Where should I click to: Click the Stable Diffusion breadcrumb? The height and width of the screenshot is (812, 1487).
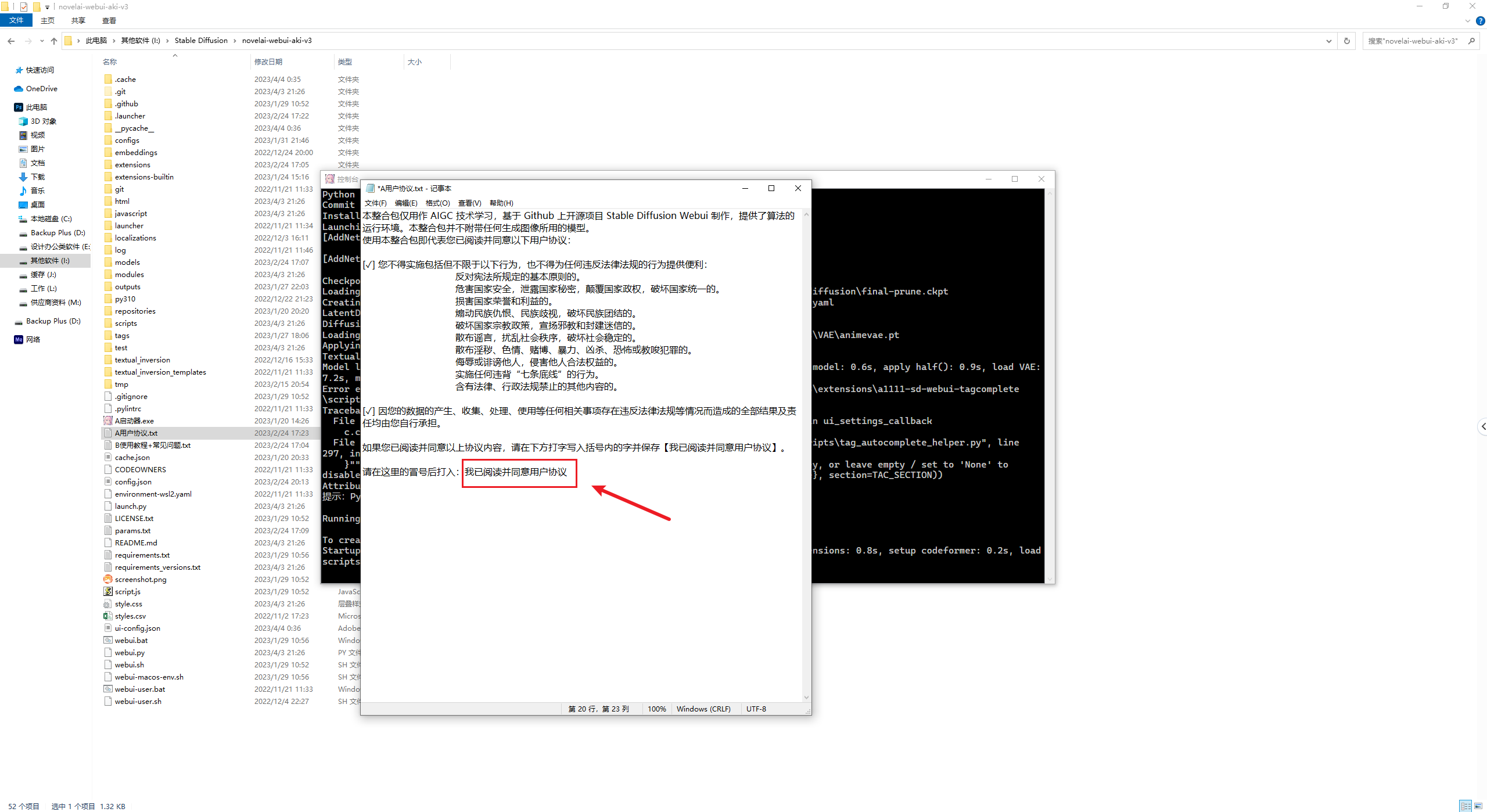[x=201, y=40]
